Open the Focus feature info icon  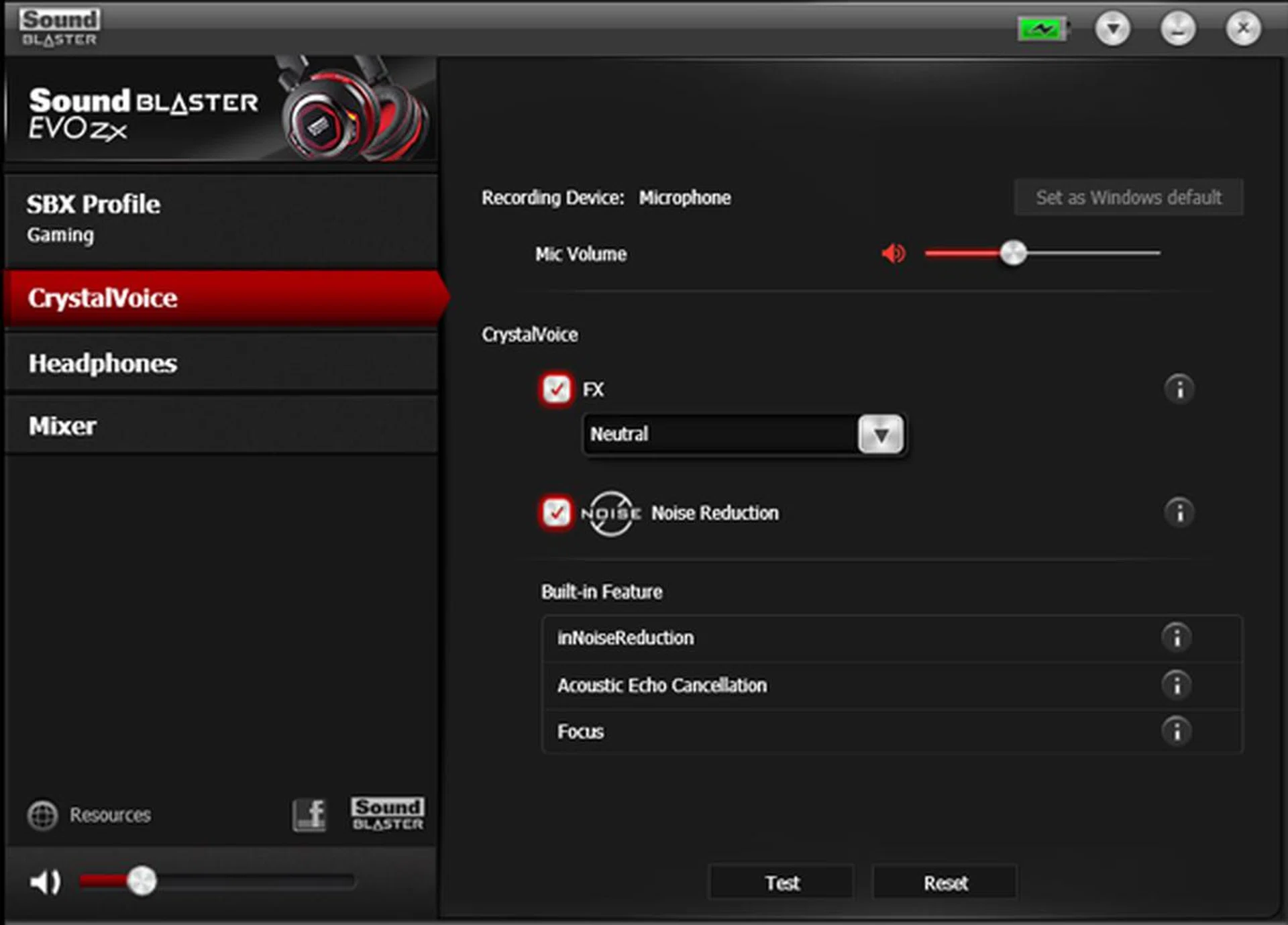tap(1176, 731)
